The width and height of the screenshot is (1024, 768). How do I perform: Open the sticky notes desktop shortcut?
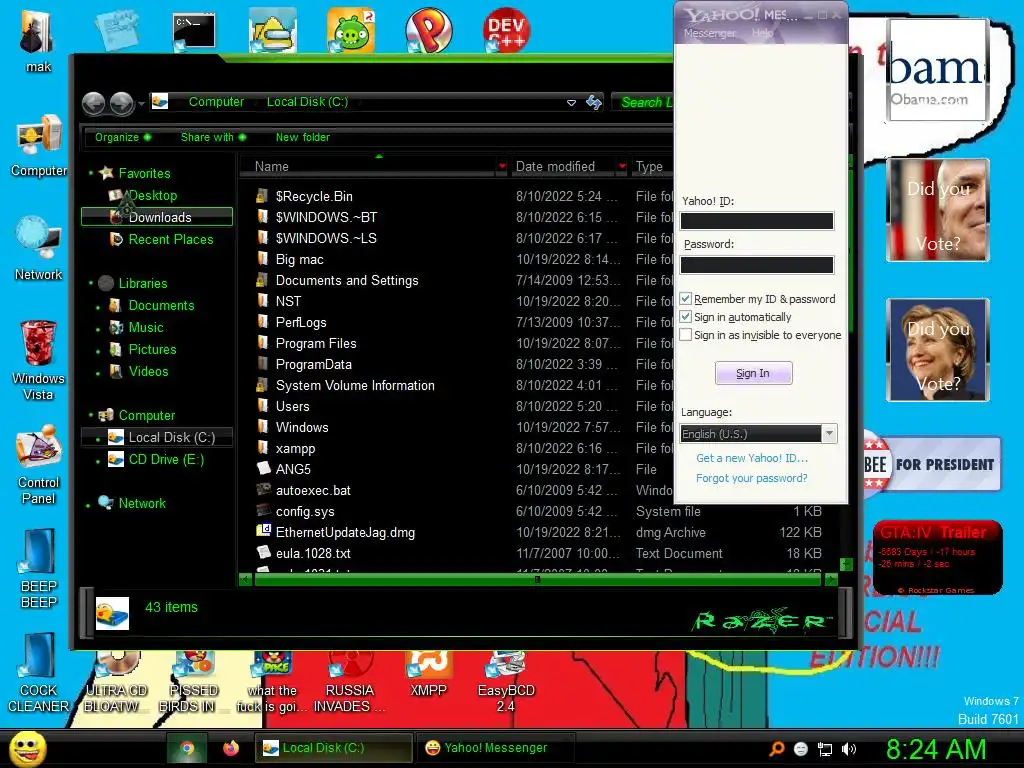(116, 29)
